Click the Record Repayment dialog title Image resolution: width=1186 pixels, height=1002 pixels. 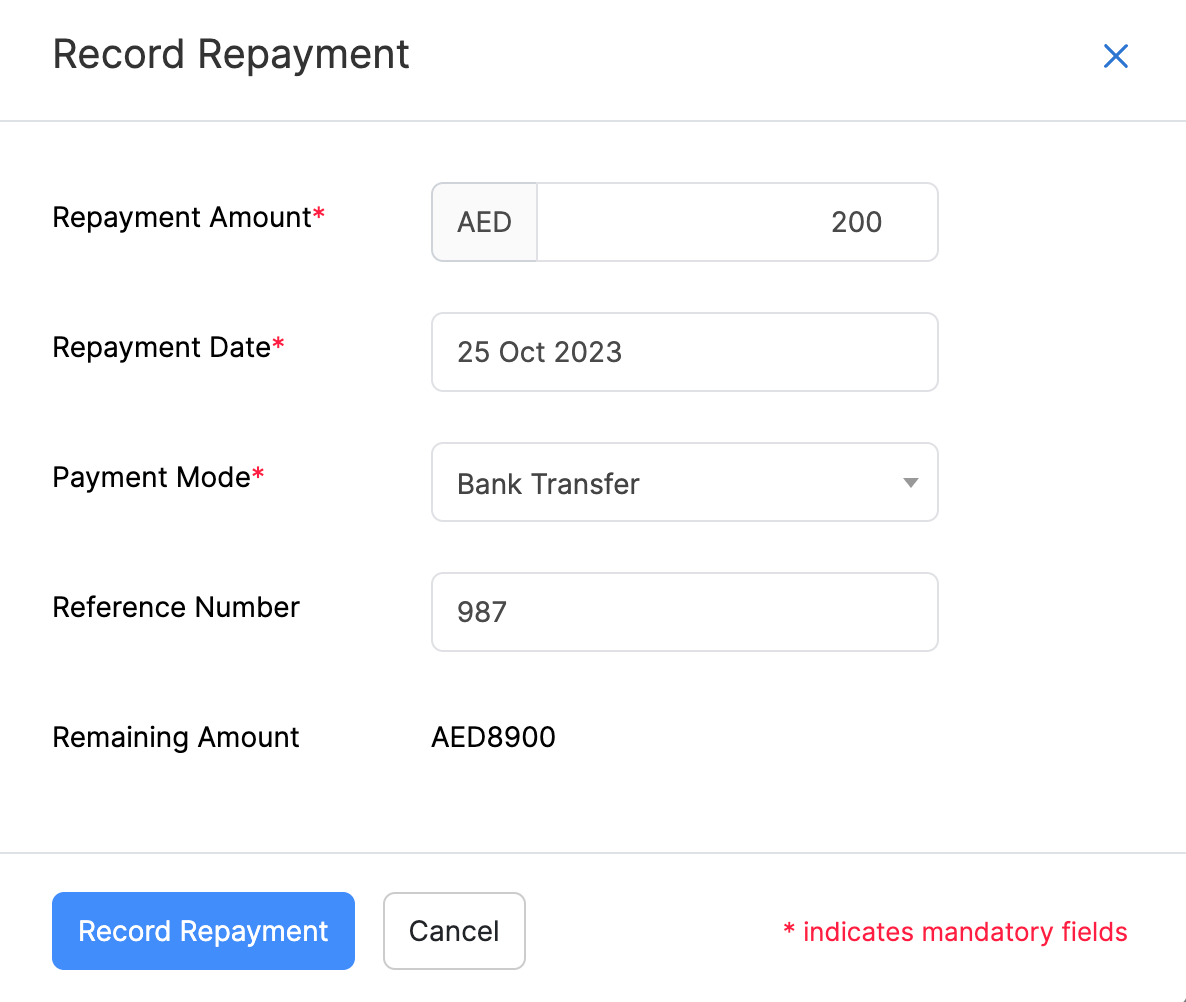pyautogui.click(x=231, y=54)
